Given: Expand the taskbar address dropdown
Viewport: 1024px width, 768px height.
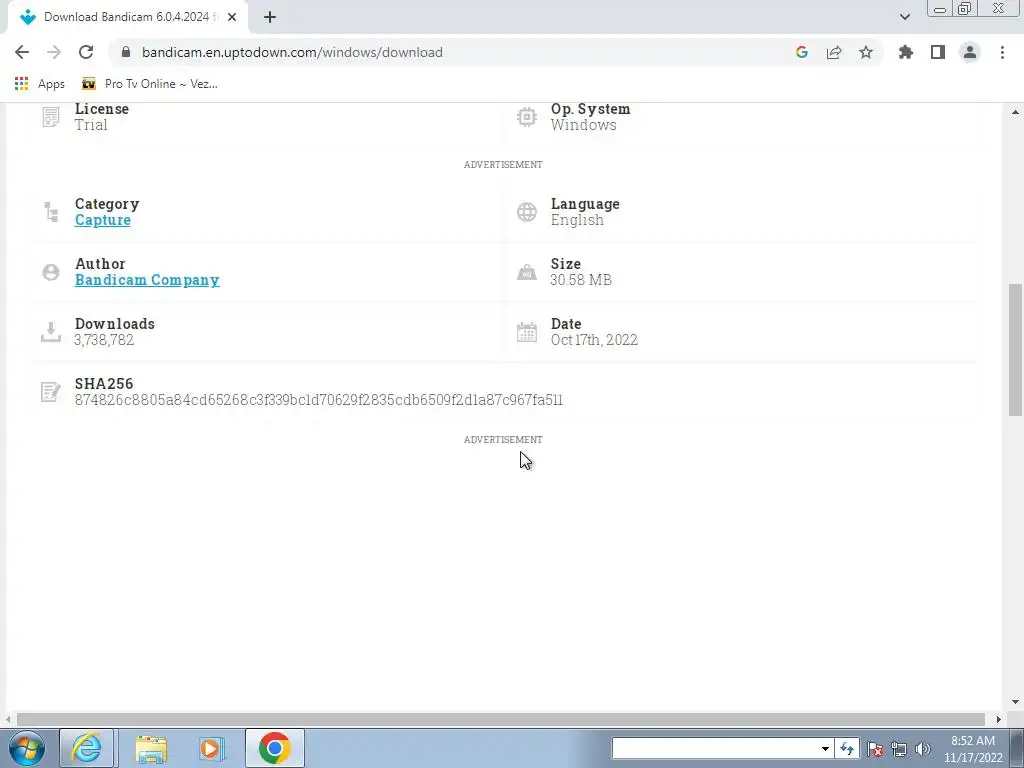Looking at the screenshot, I should click(x=825, y=748).
